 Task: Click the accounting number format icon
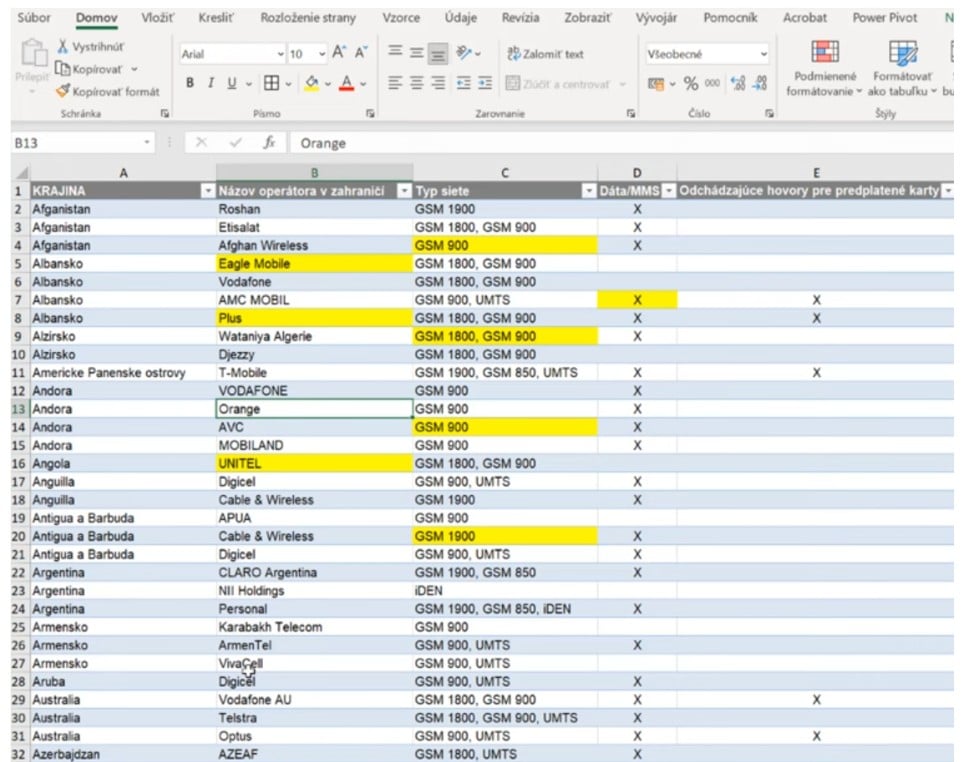[656, 83]
